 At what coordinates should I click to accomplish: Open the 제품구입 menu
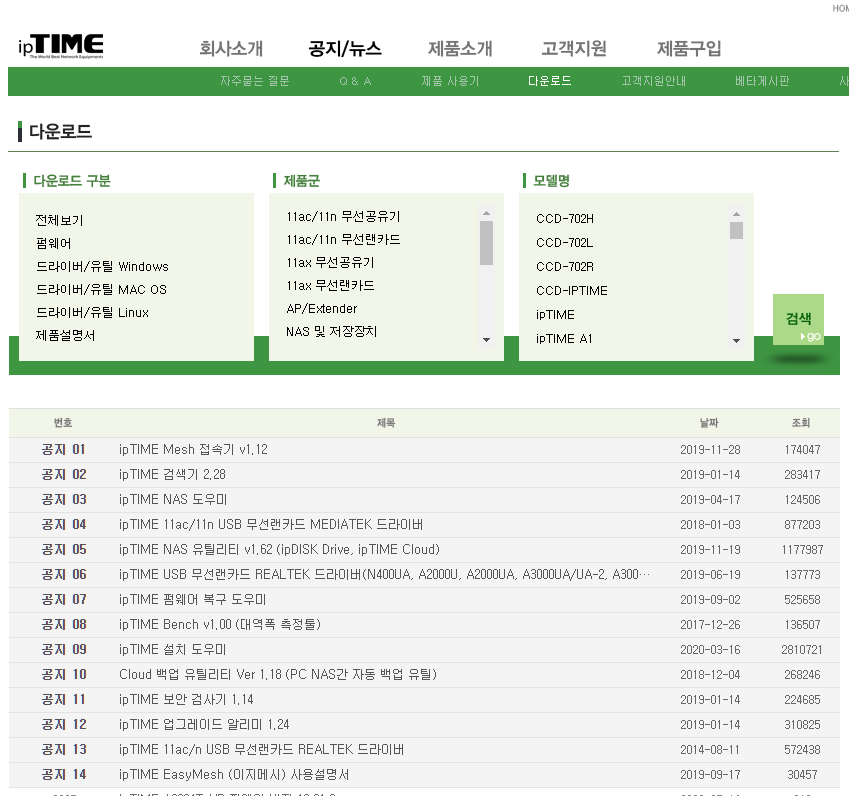pos(689,48)
